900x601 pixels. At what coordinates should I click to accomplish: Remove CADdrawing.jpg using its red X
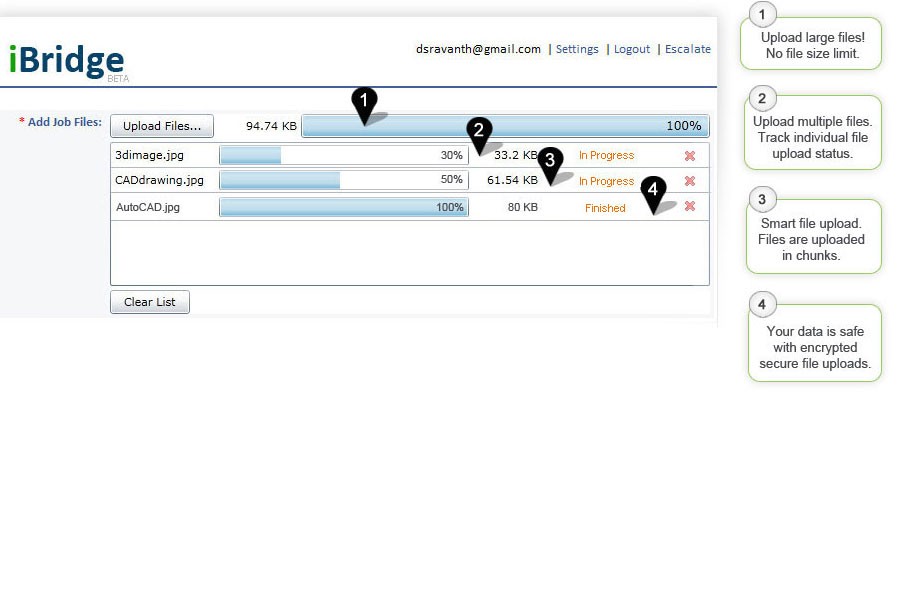point(689,181)
